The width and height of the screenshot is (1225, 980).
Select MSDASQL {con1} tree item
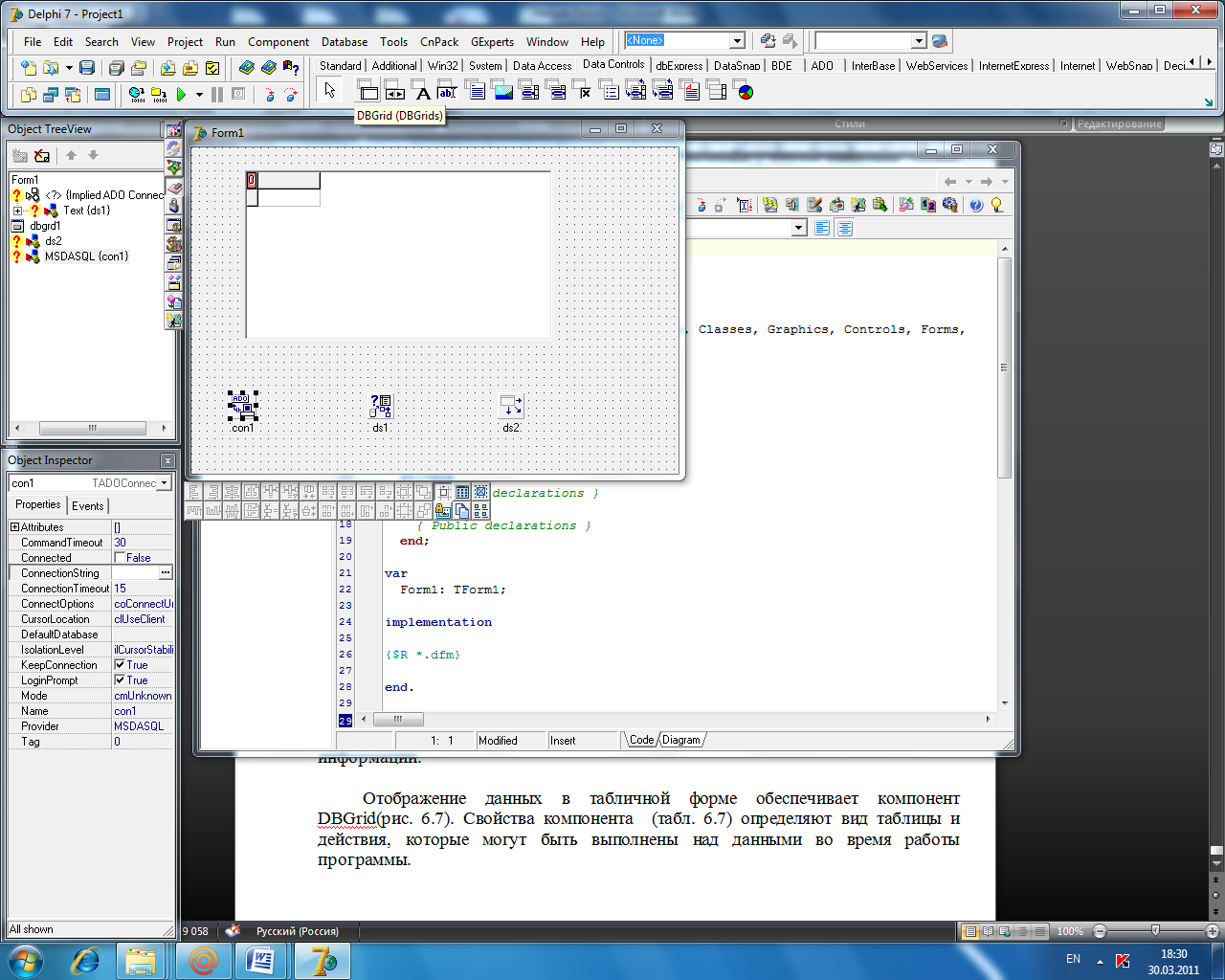pyautogui.click(x=86, y=256)
